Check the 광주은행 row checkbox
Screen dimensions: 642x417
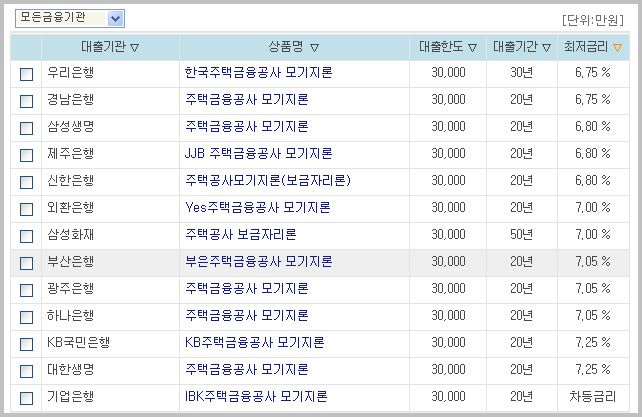point(27,290)
